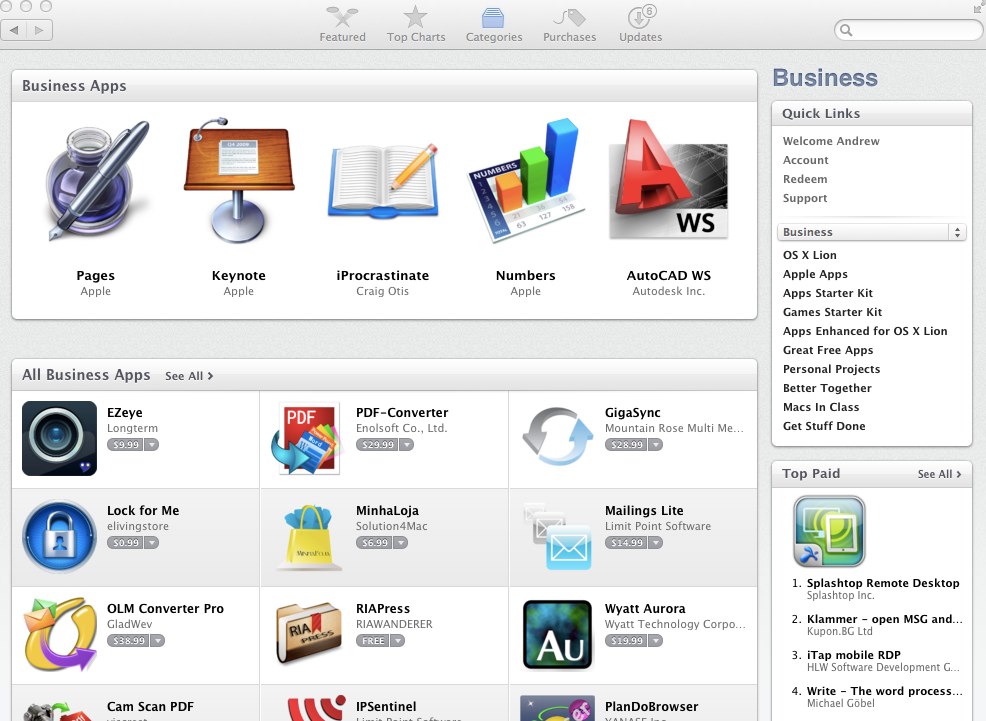Viewport: 986px width, 721px height.
Task: Expand the GigaSync $28.99 price arrow
Action: [x=656, y=444]
